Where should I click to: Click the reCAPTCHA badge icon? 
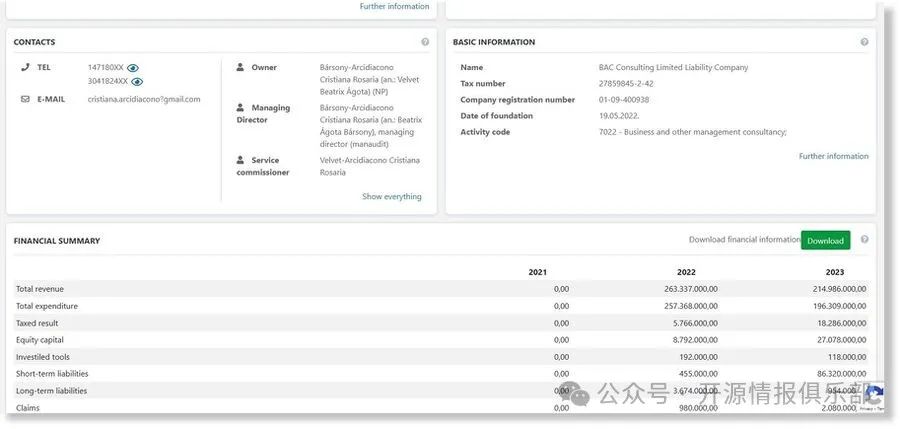[x=874, y=396]
